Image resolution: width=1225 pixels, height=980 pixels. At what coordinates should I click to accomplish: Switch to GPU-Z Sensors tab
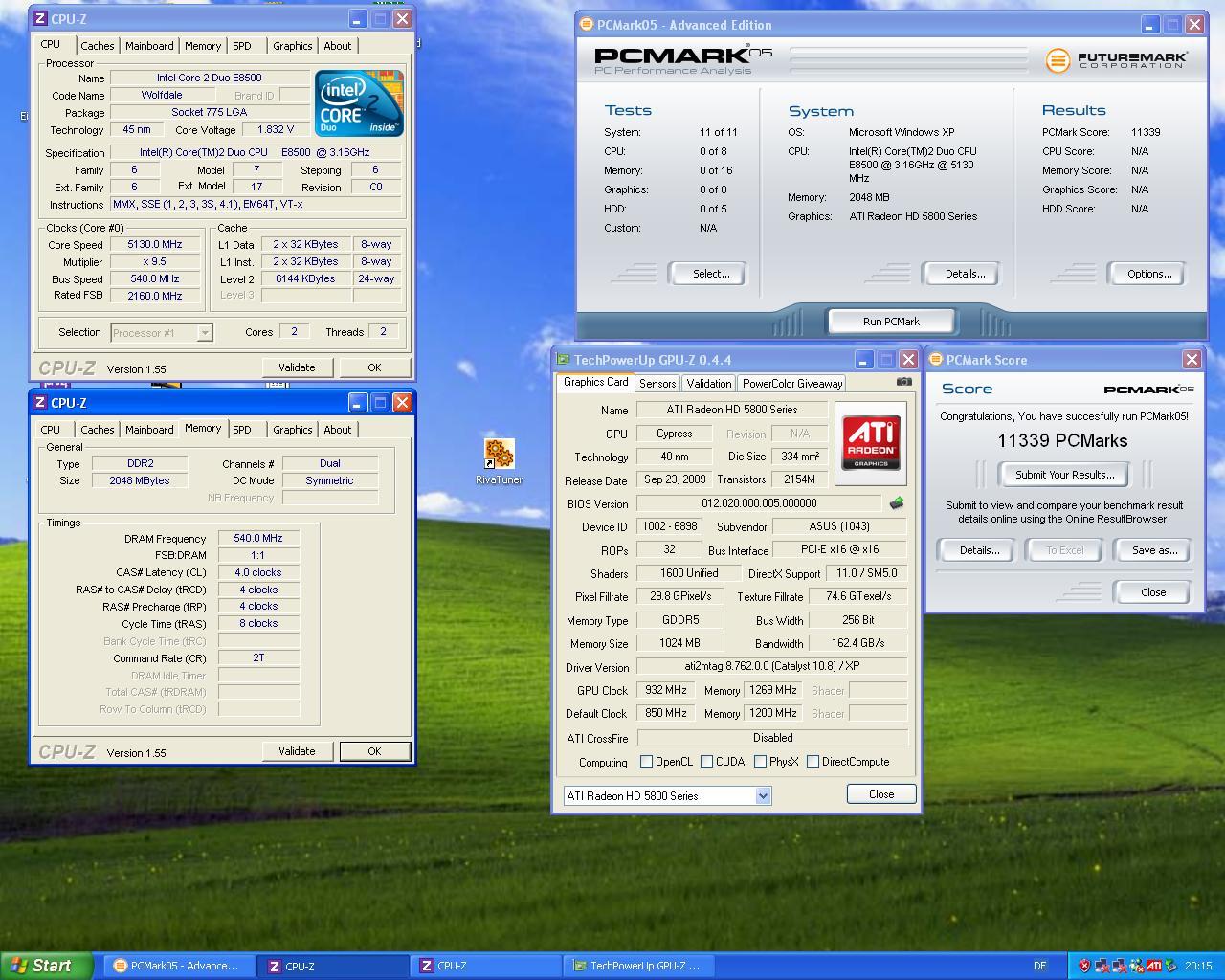pos(657,383)
